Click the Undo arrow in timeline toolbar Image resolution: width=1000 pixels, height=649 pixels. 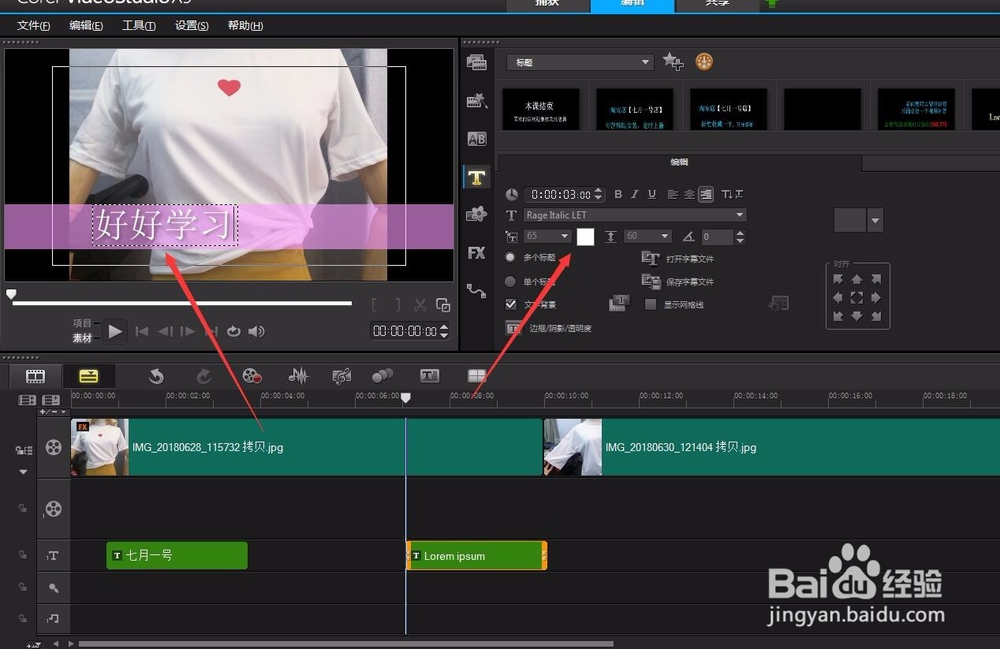[x=156, y=376]
